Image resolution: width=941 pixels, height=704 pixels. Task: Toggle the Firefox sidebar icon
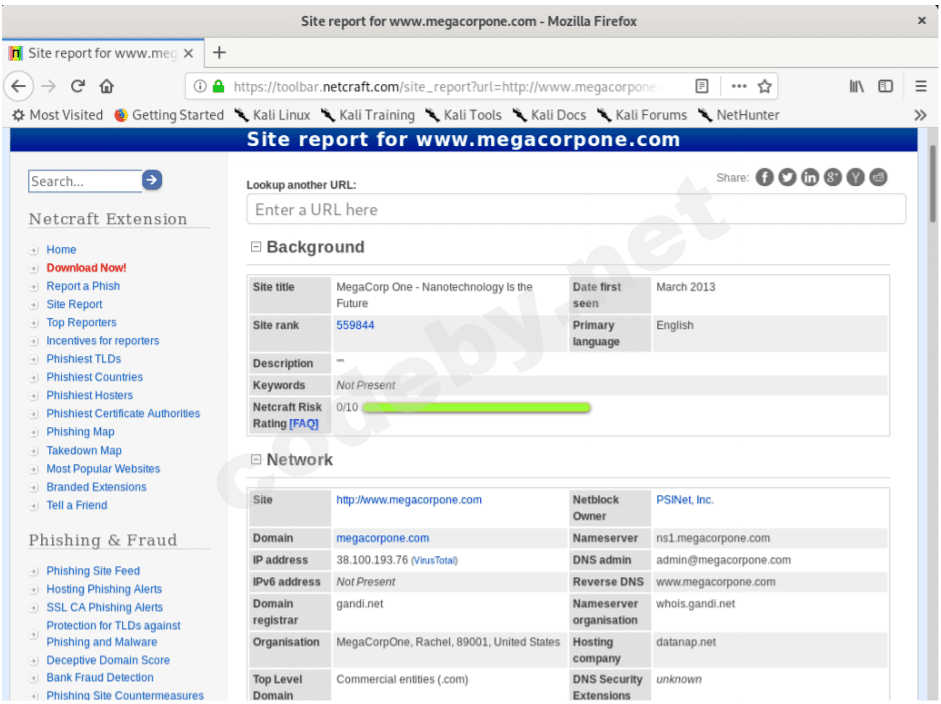click(x=885, y=86)
